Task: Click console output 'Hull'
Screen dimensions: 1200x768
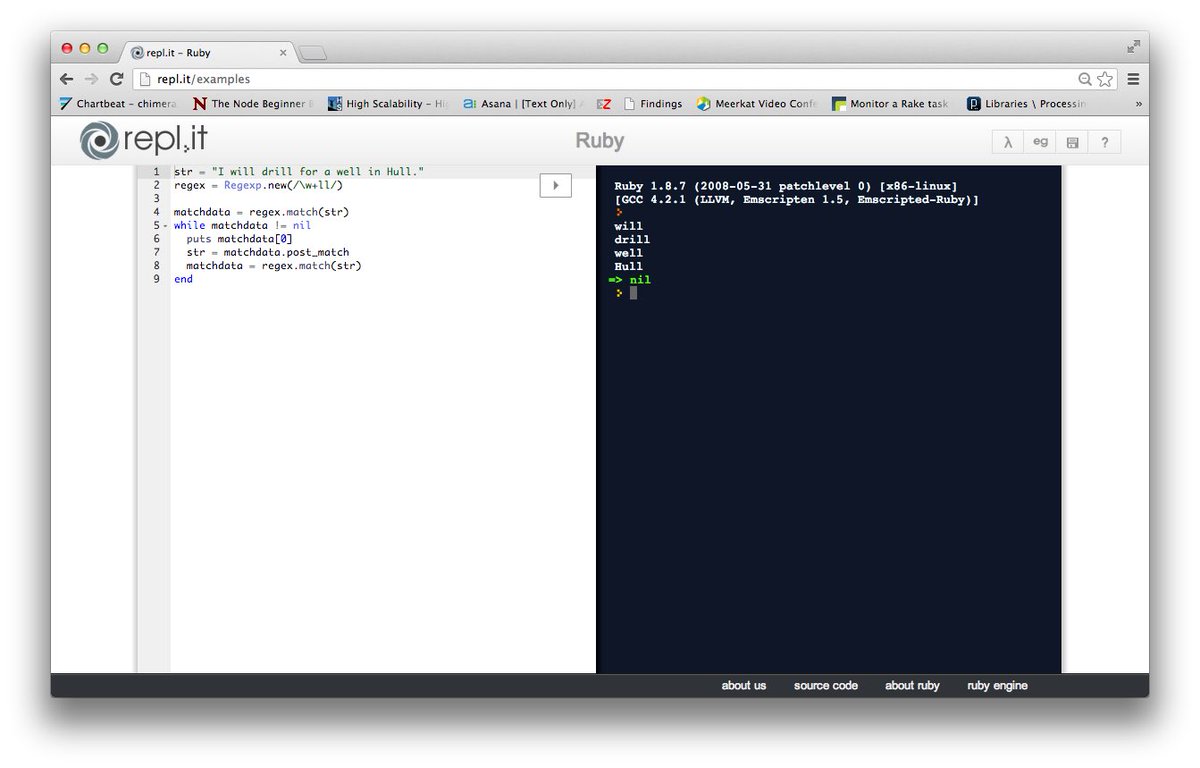Action: (629, 267)
